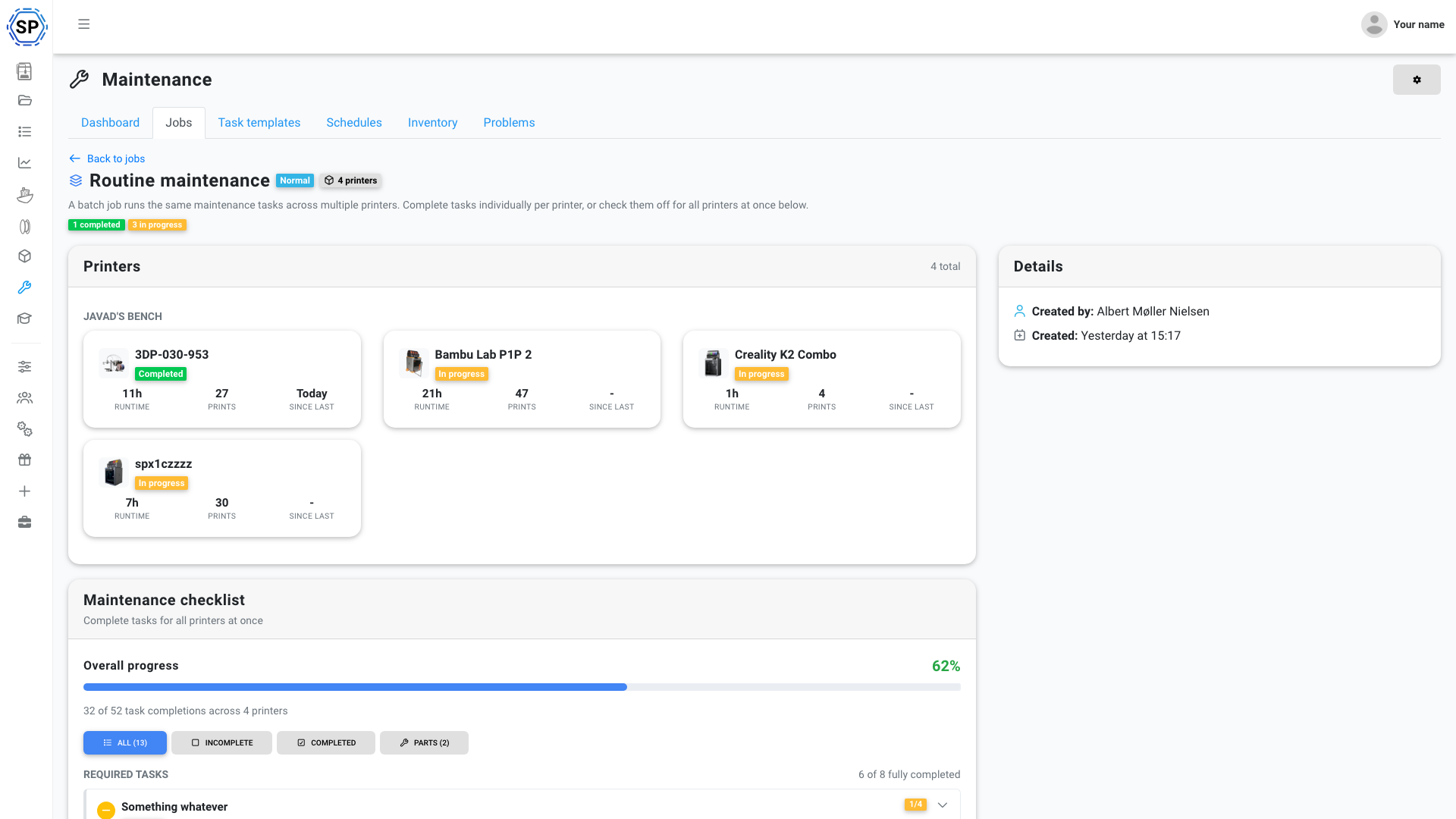Click the wrench maintenance icon in sidebar
The height and width of the screenshot is (819, 1456).
click(24, 287)
